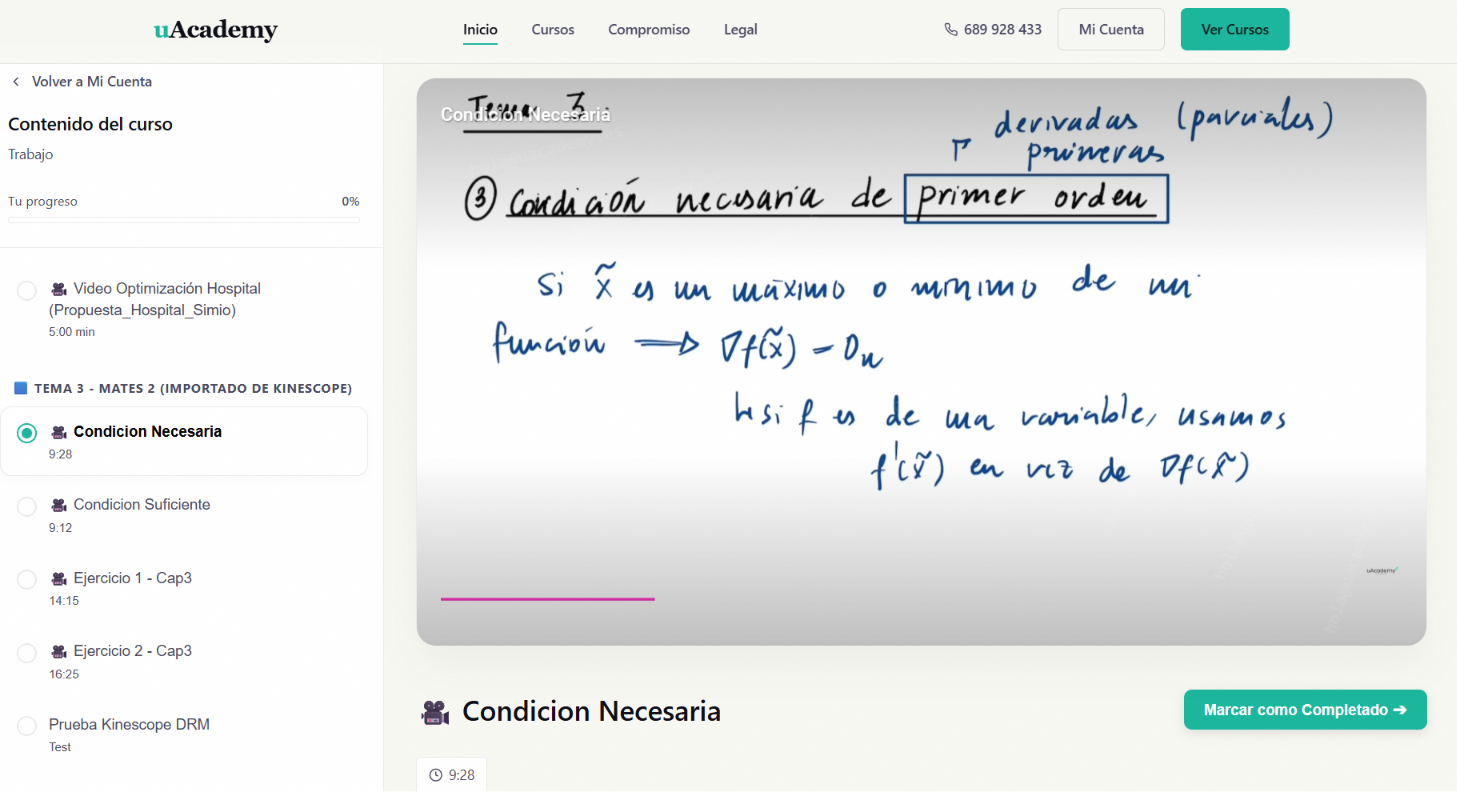
Task: Click the Ver Cursos button
Action: [x=1235, y=29]
